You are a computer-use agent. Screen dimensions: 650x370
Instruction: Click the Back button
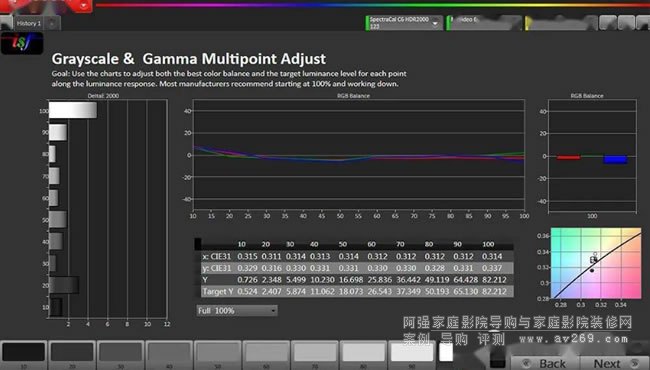[x=545, y=363]
